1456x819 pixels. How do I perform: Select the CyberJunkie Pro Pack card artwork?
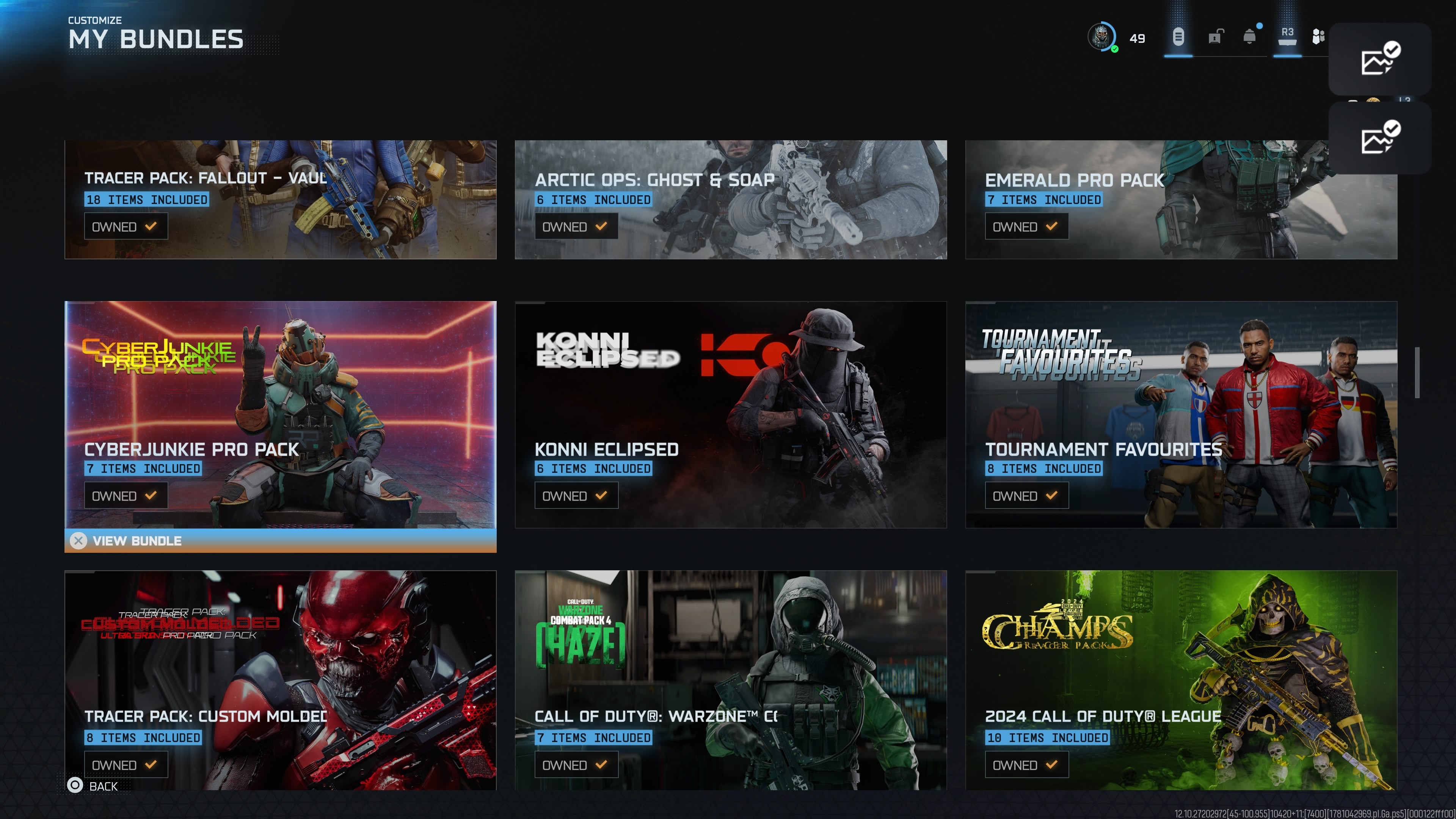(280, 415)
